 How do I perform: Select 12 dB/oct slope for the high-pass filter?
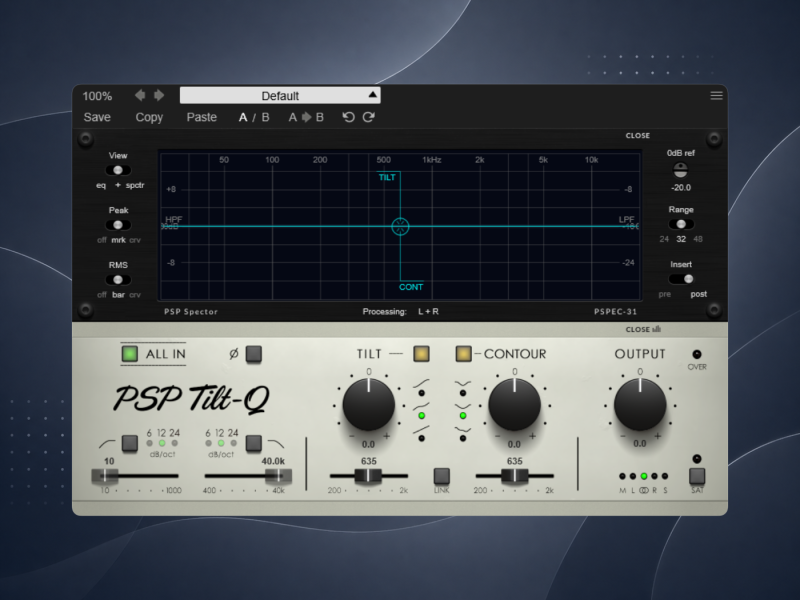click(162, 443)
